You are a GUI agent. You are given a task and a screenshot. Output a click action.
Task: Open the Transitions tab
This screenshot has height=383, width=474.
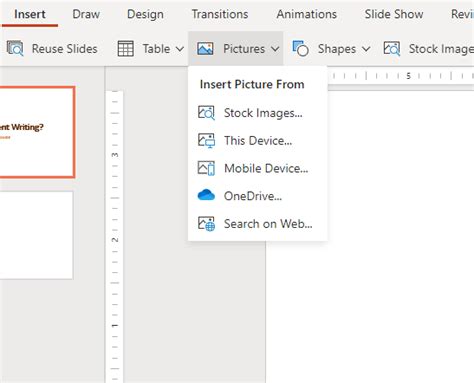(x=220, y=14)
